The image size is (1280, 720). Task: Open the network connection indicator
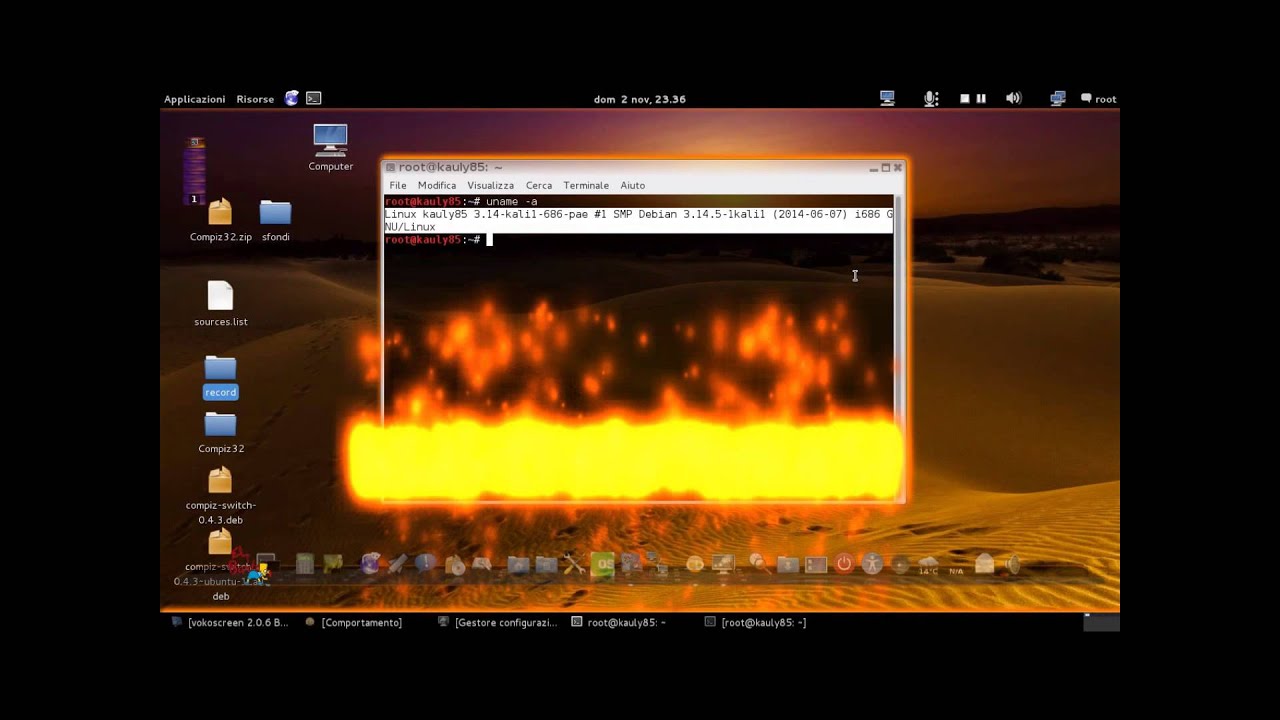click(1058, 98)
